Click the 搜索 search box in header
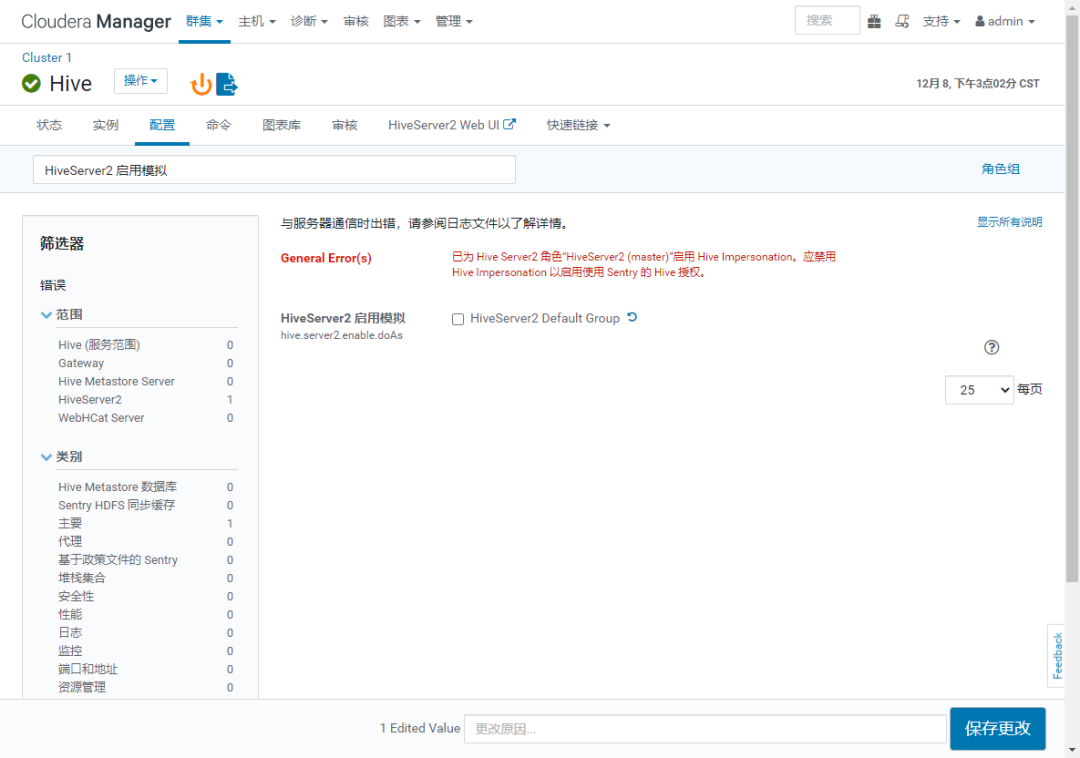The width and height of the screenshot is (1080, 758). pyautogui.click(x=827, y=21)
